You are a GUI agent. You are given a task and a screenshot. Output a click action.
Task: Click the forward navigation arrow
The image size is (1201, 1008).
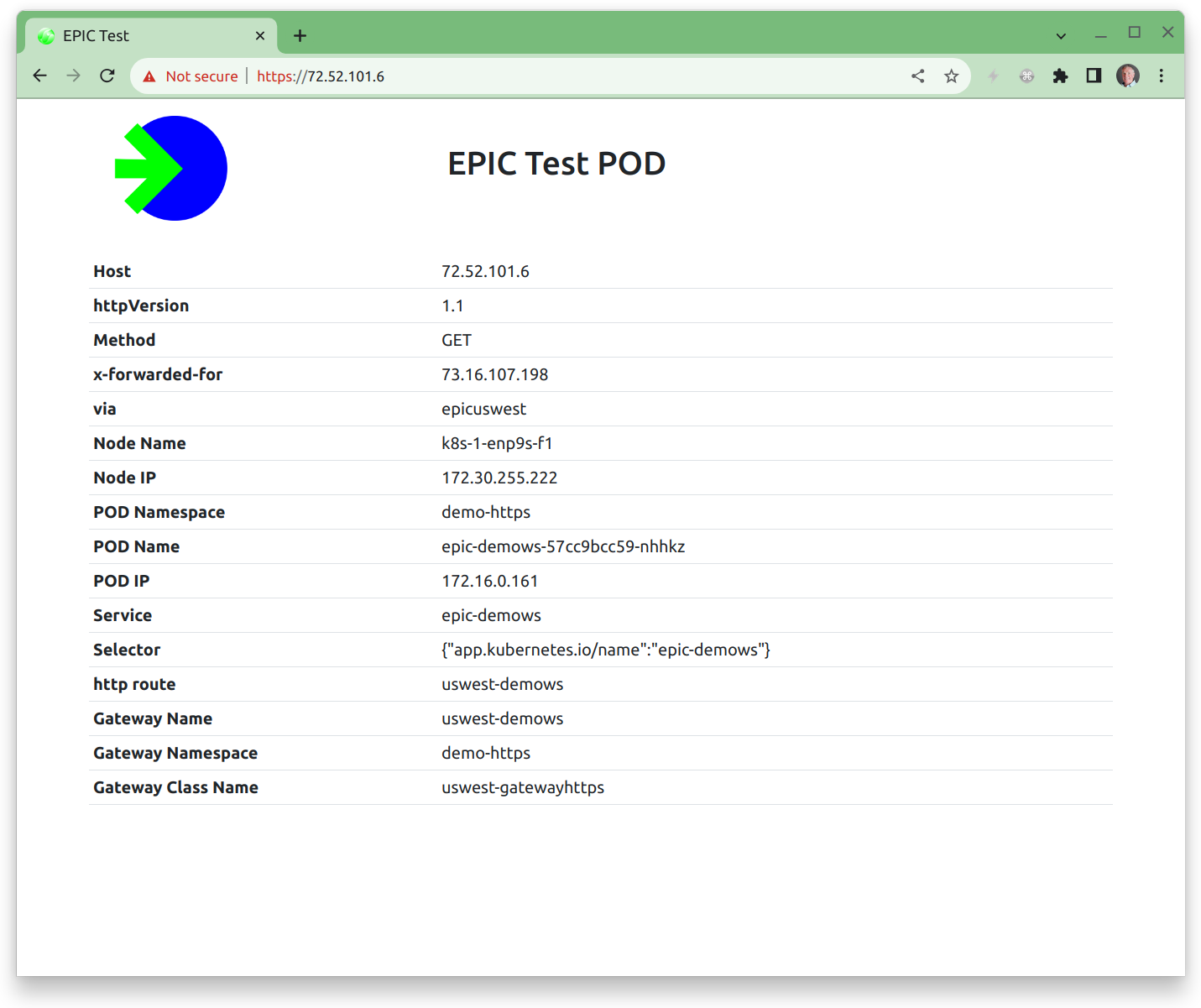click(x=74, y=76)
